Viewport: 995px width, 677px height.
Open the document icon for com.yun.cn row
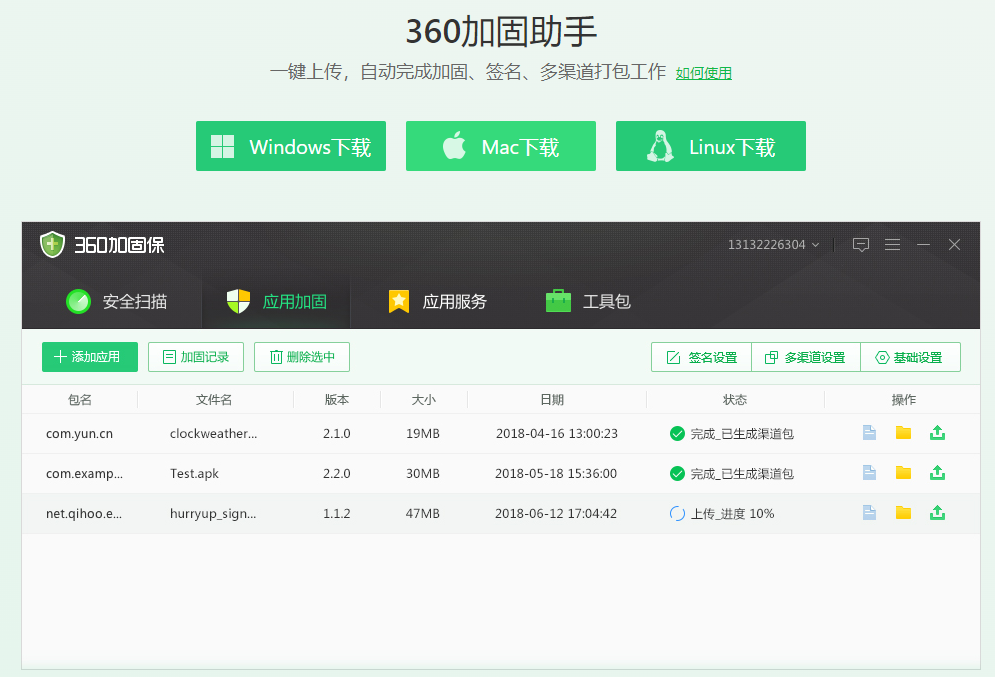[869, 433]
